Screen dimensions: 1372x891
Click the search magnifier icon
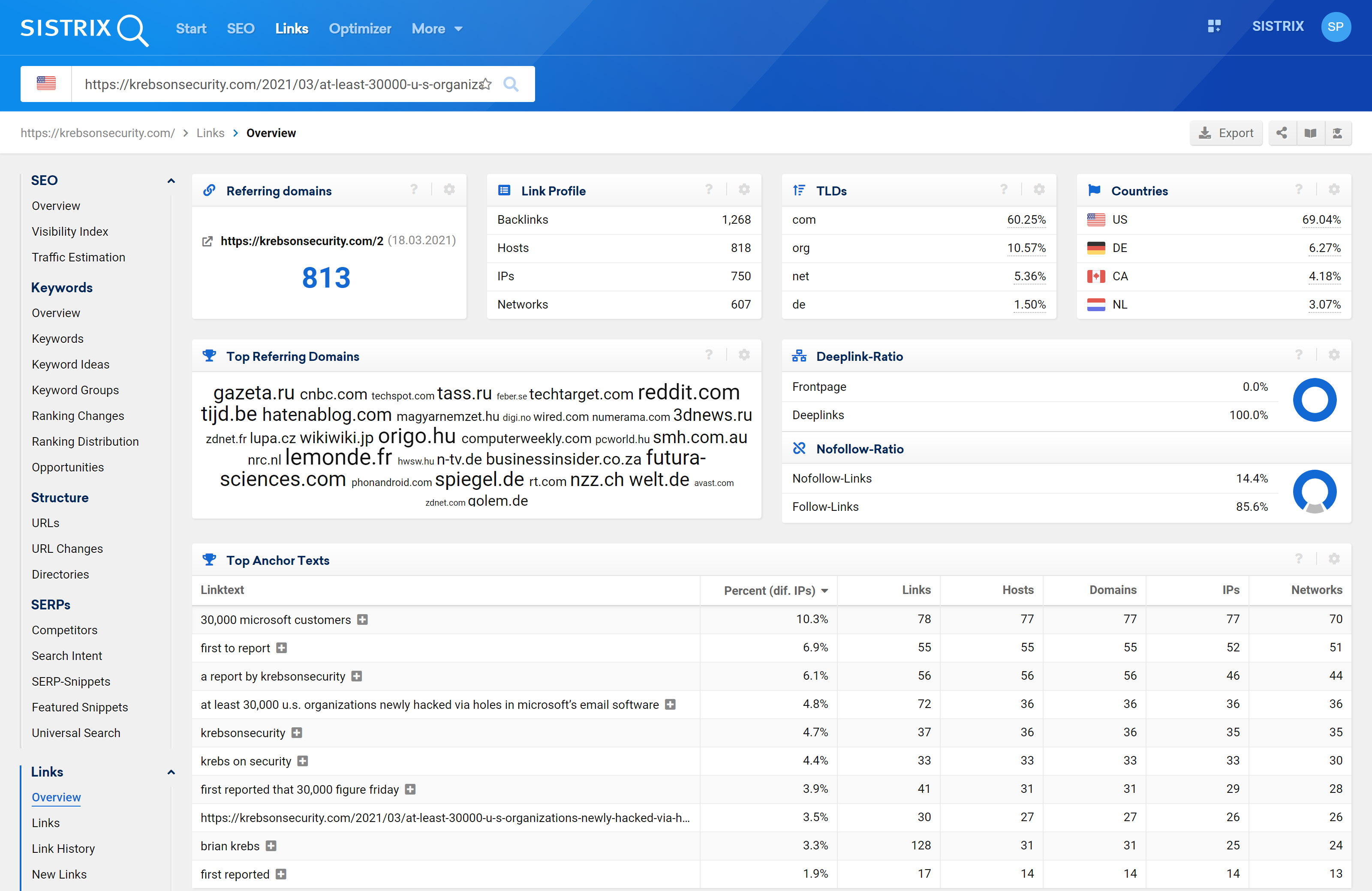click(x=511, y=84)
